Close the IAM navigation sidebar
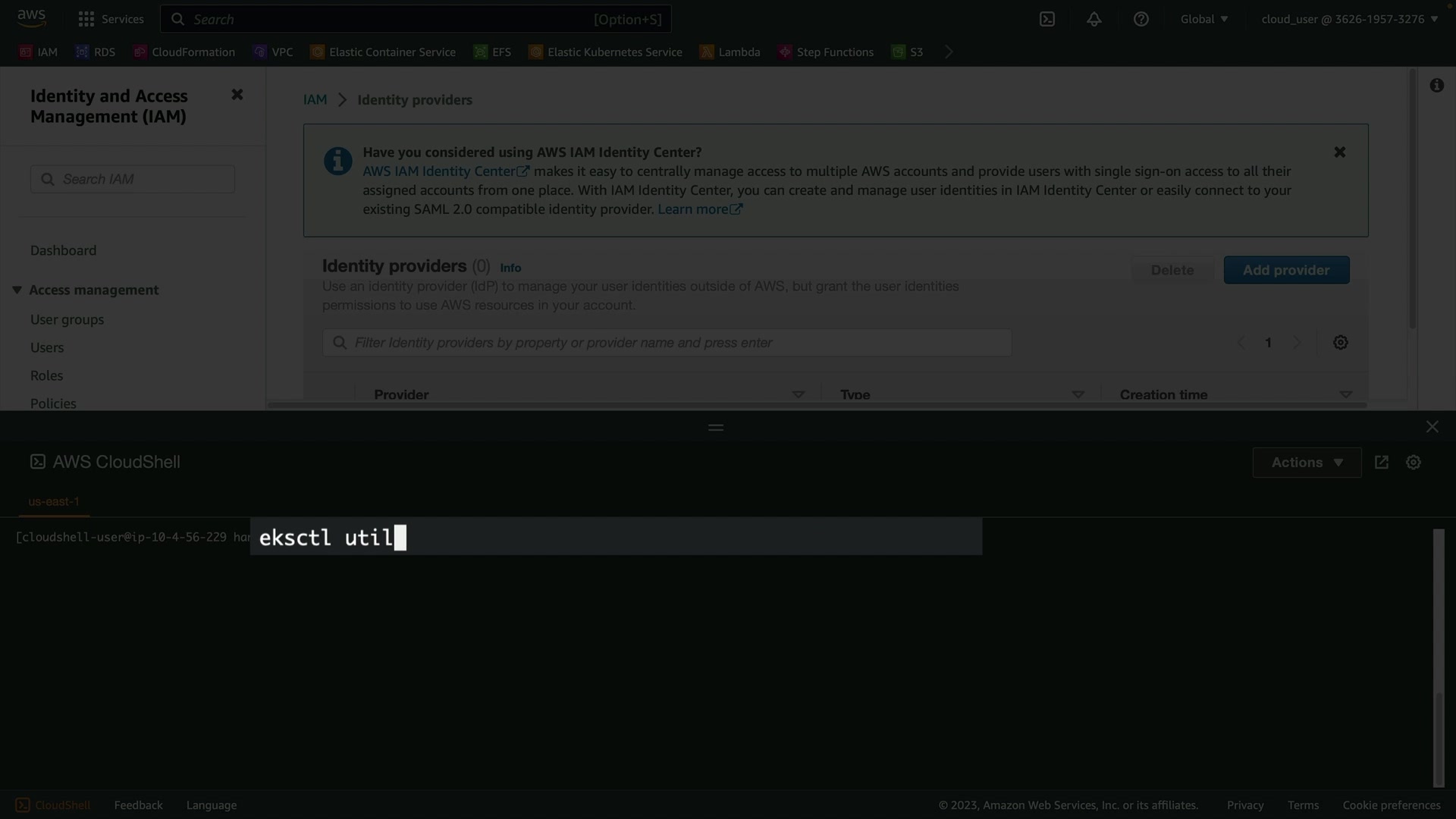Viewport: 1456px width, 819px height. pyautogui.click(x=237, y=95)
